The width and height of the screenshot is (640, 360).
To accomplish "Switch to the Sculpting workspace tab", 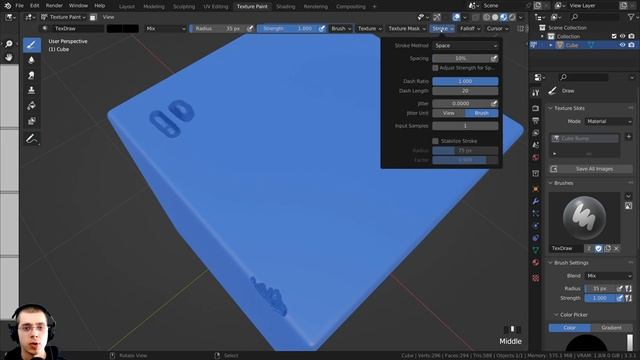I will 184,7.
